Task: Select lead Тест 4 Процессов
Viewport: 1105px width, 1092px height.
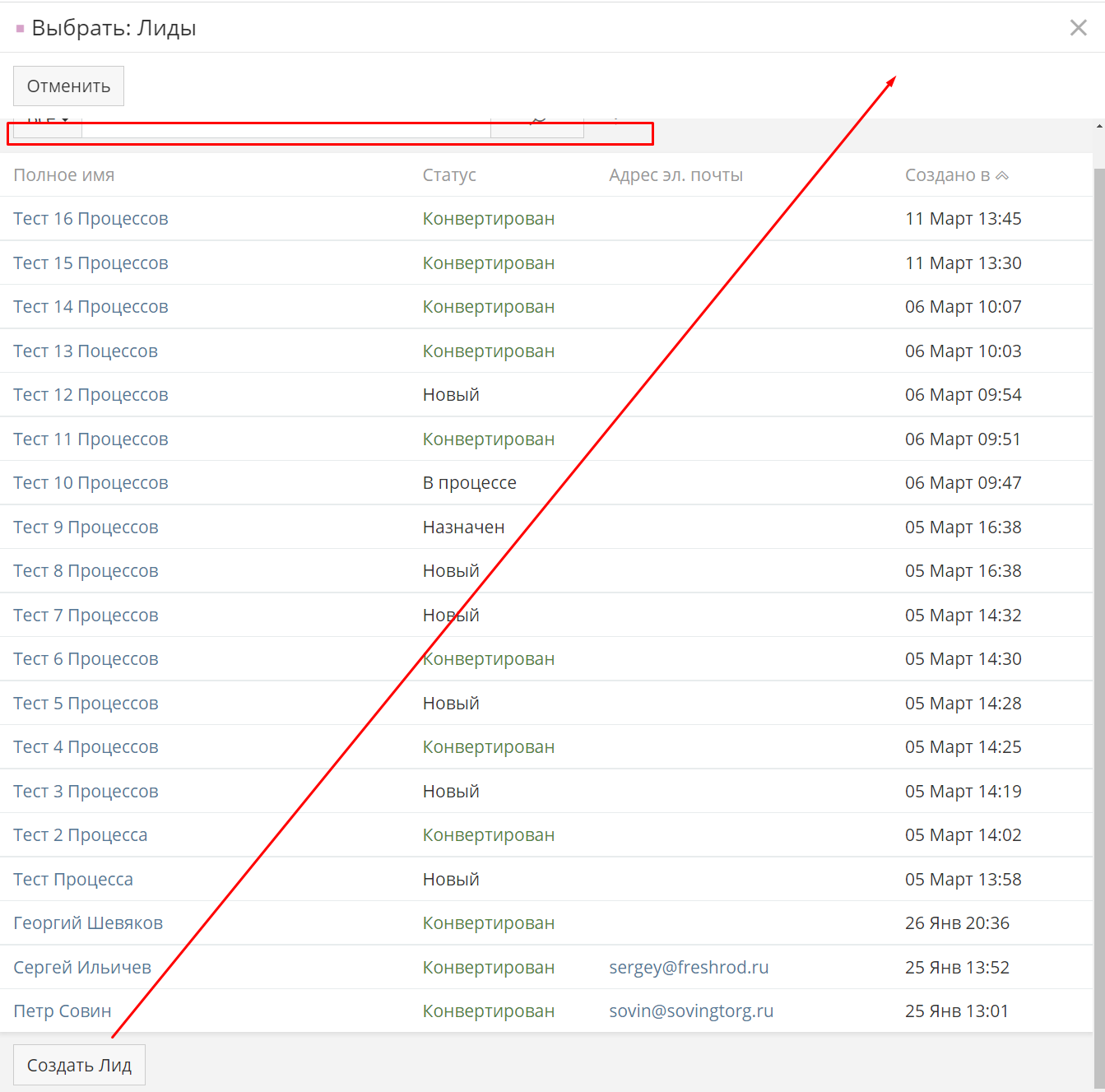Action: [x=86, y=747]
